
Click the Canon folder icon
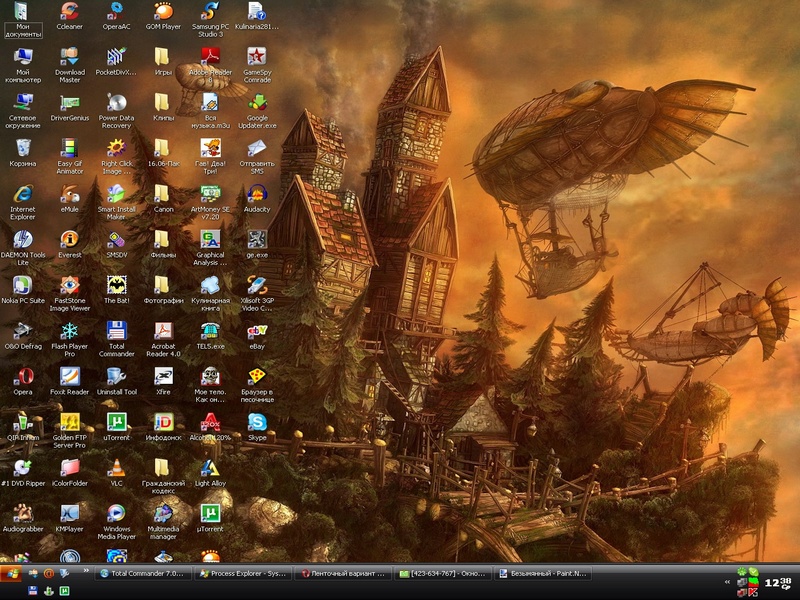(162, 194)
